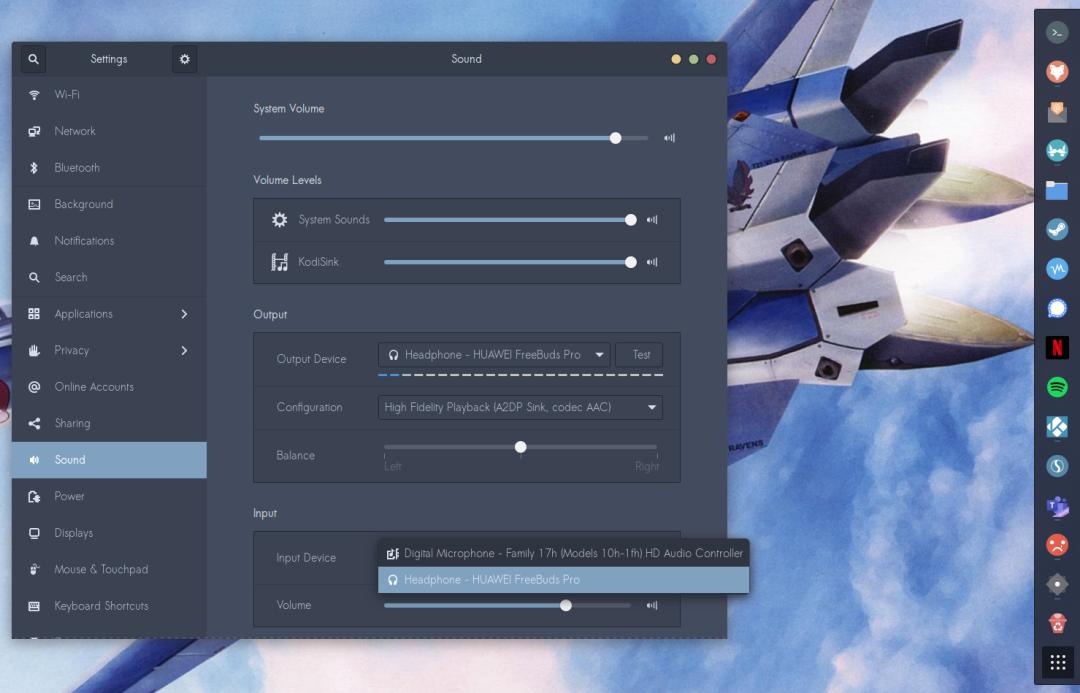Open Signal messenger from the dock
The height and width of the screenshot is (693, 1080).
coord(1057,308)
